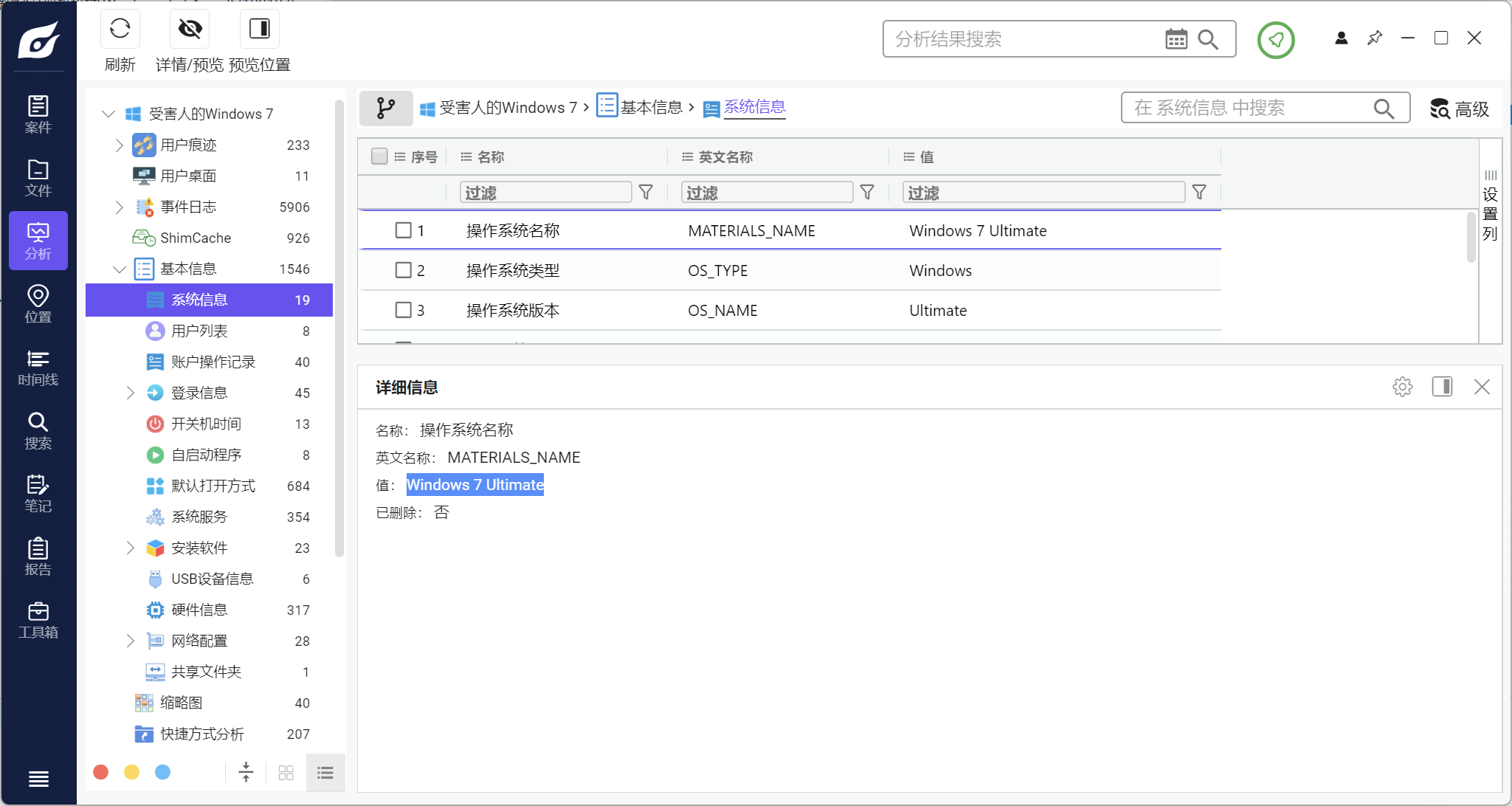Click the magnifier icon in 系统信息 search box
Viewport: 1512px width, 806px height.
point(1384,108)
